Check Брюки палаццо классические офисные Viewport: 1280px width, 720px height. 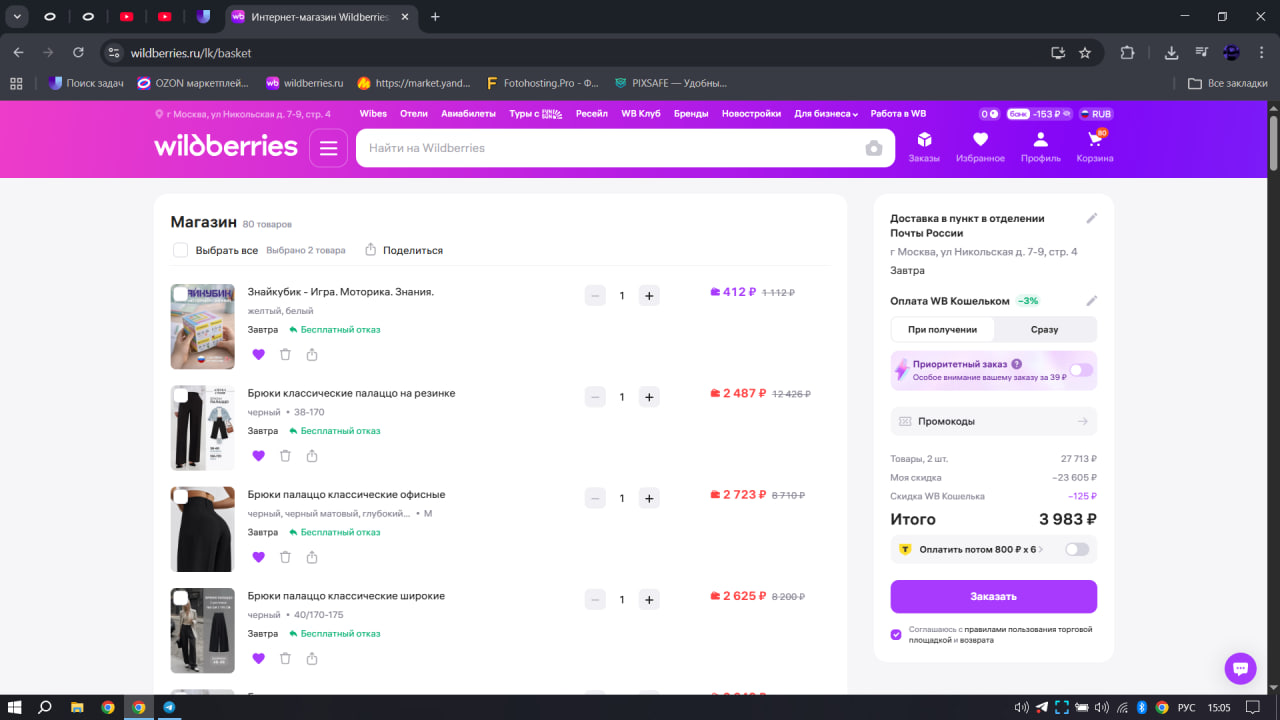click(x=181, y=496)
